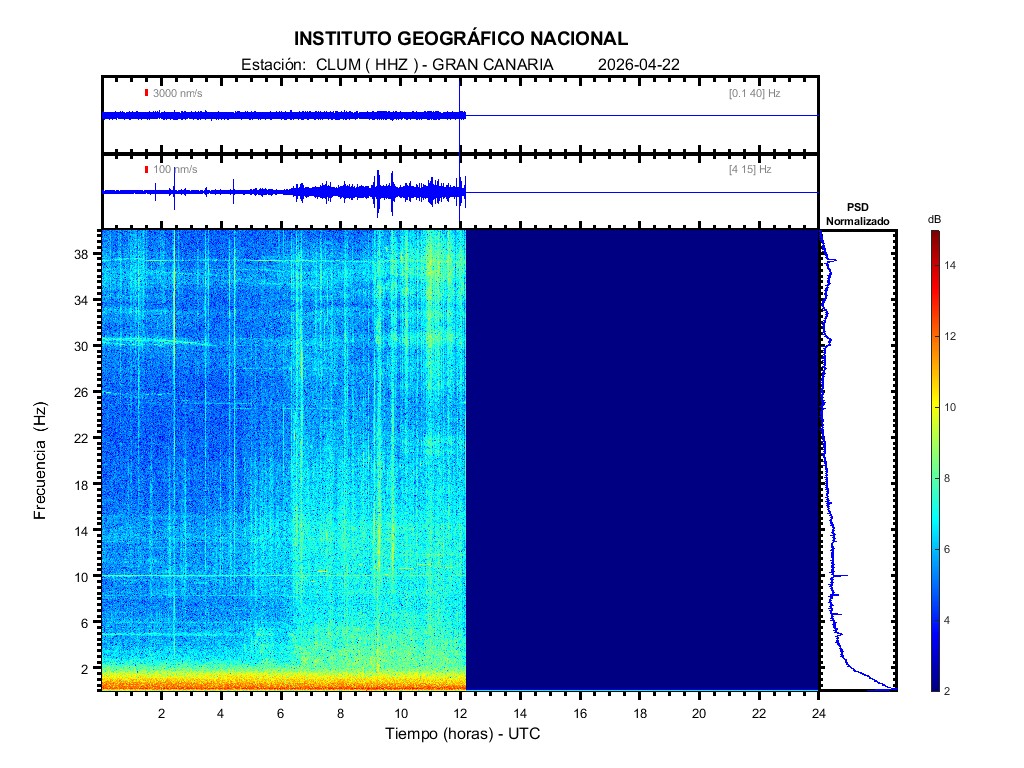Click the PSD Normalizado heading

857,214
